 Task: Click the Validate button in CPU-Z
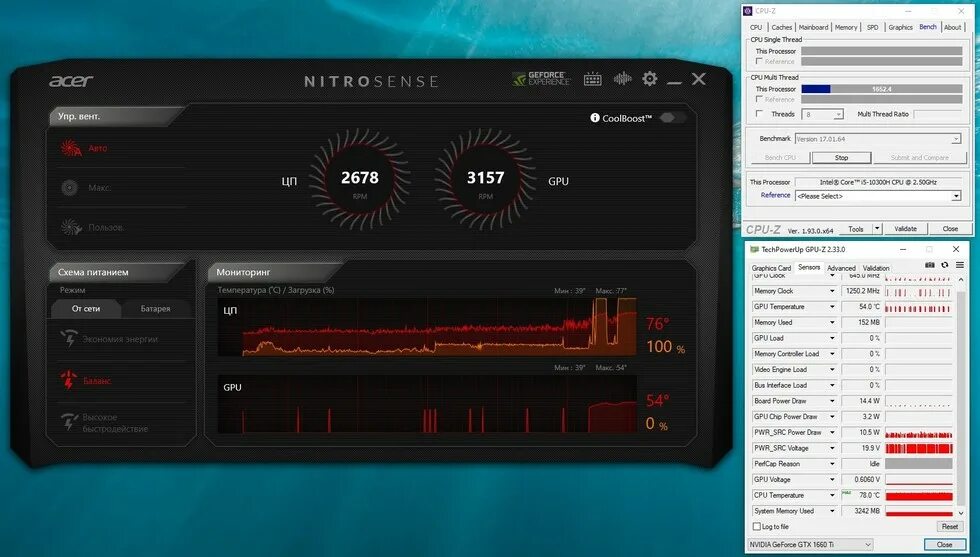905,229
